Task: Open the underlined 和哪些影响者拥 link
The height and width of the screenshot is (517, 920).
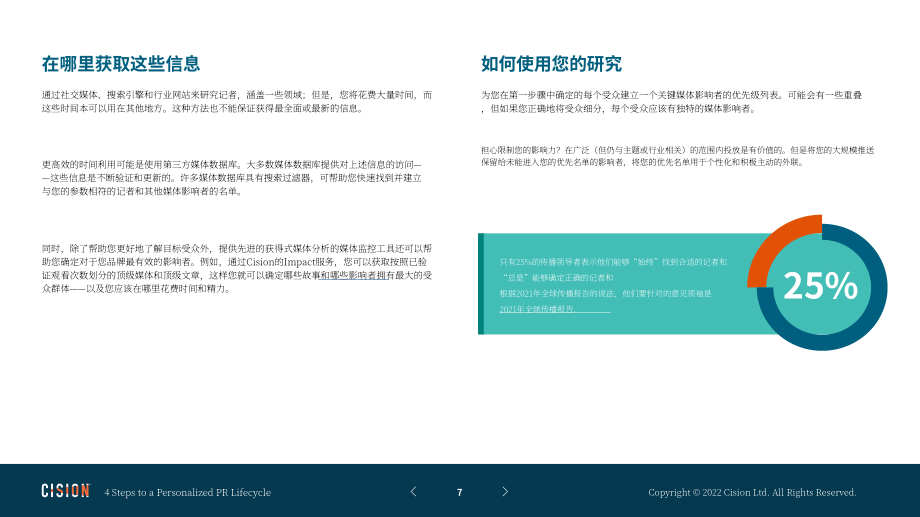Action: (353, 275)
